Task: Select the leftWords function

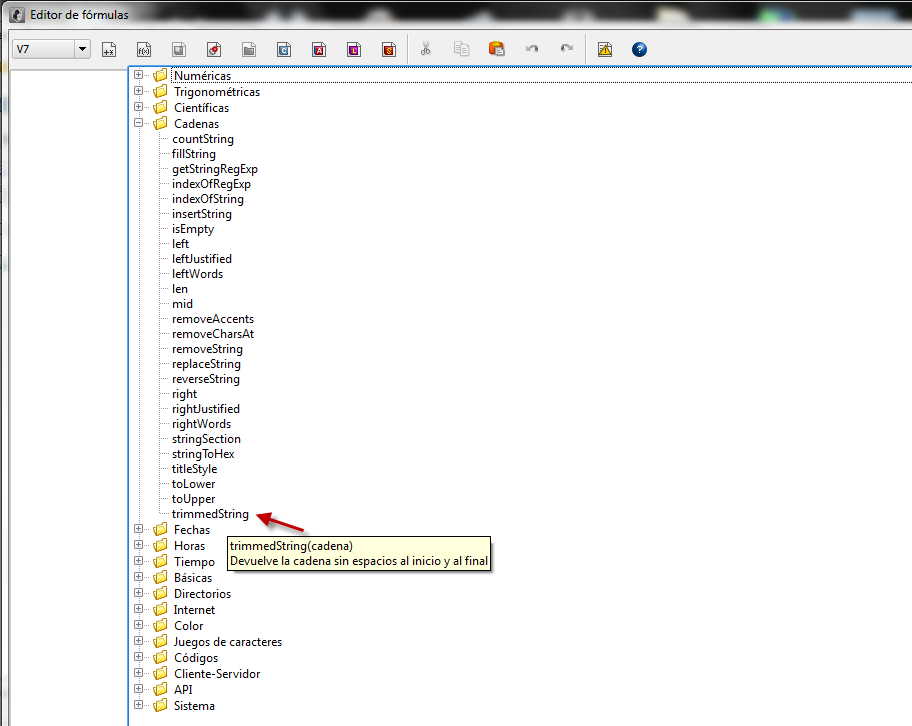Action: pyautogui.click(x=197, y=274)
